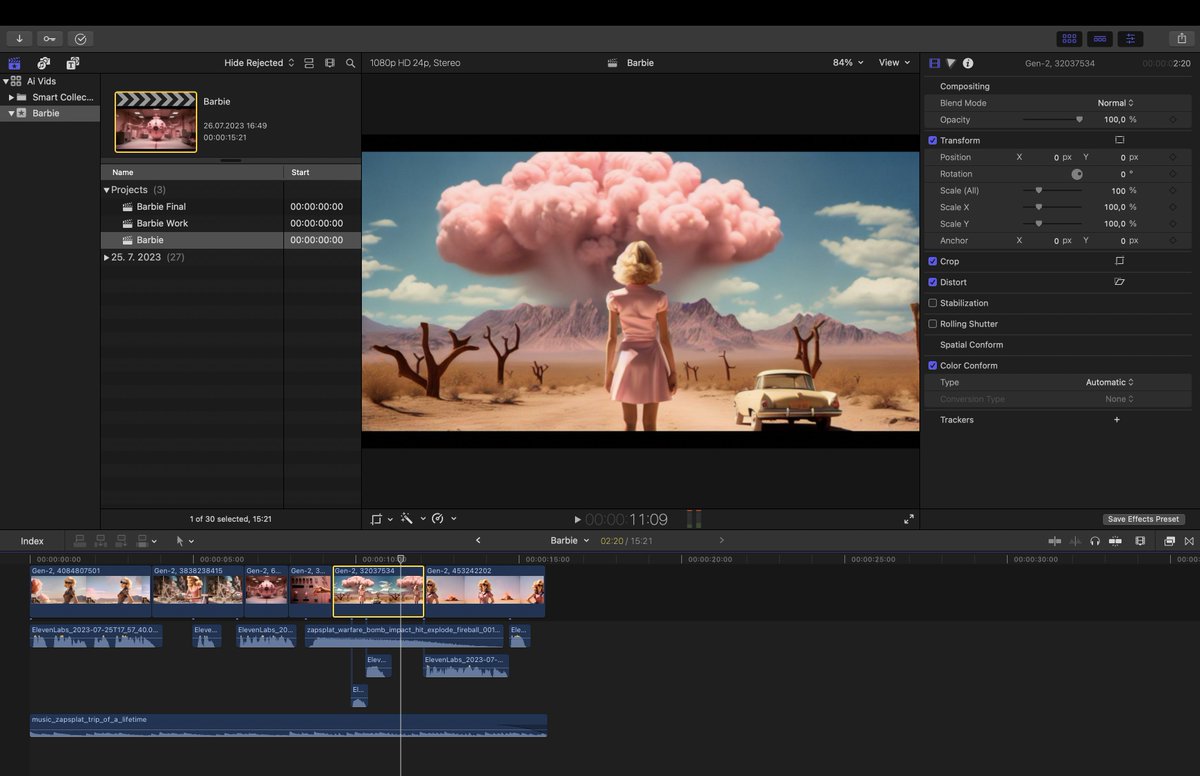Viewport: 1200px width, 776px height.
Task: Click the import media down-arrow button
Action: pyautogui.click(x=19, y=39)
